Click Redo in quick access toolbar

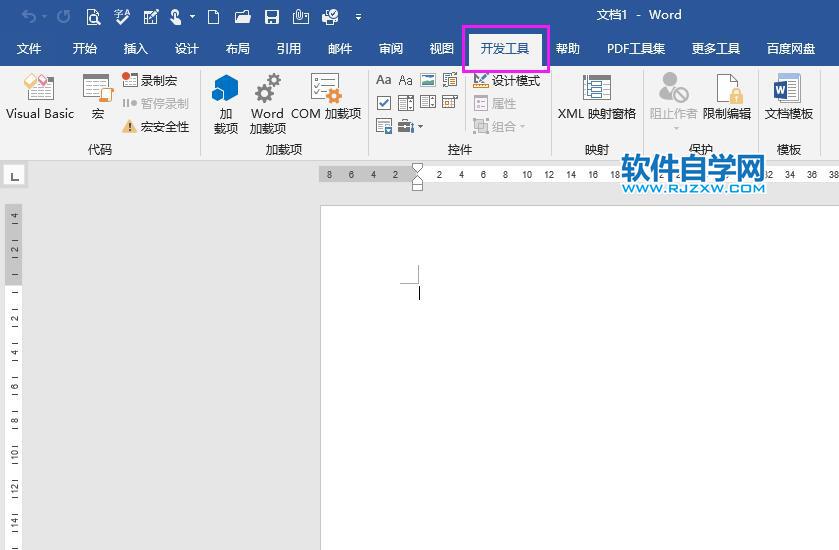[x=64, y=17]
